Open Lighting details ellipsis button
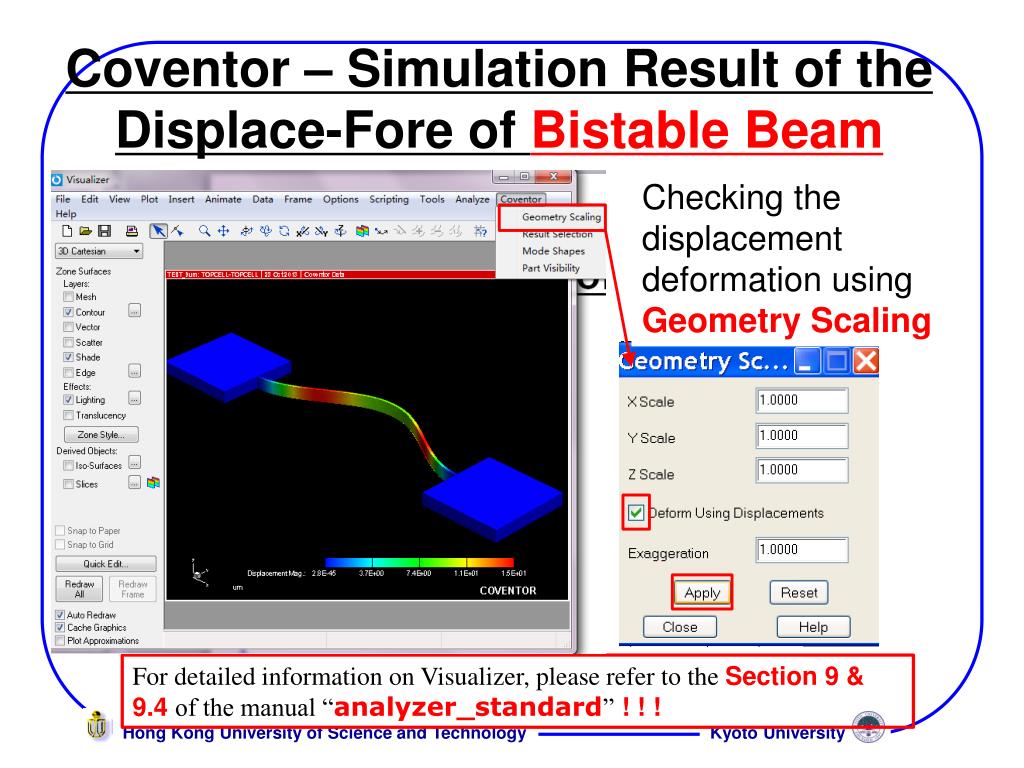Image resolution: width=1024 pixels, height=768 pixels. pos(135,398)
